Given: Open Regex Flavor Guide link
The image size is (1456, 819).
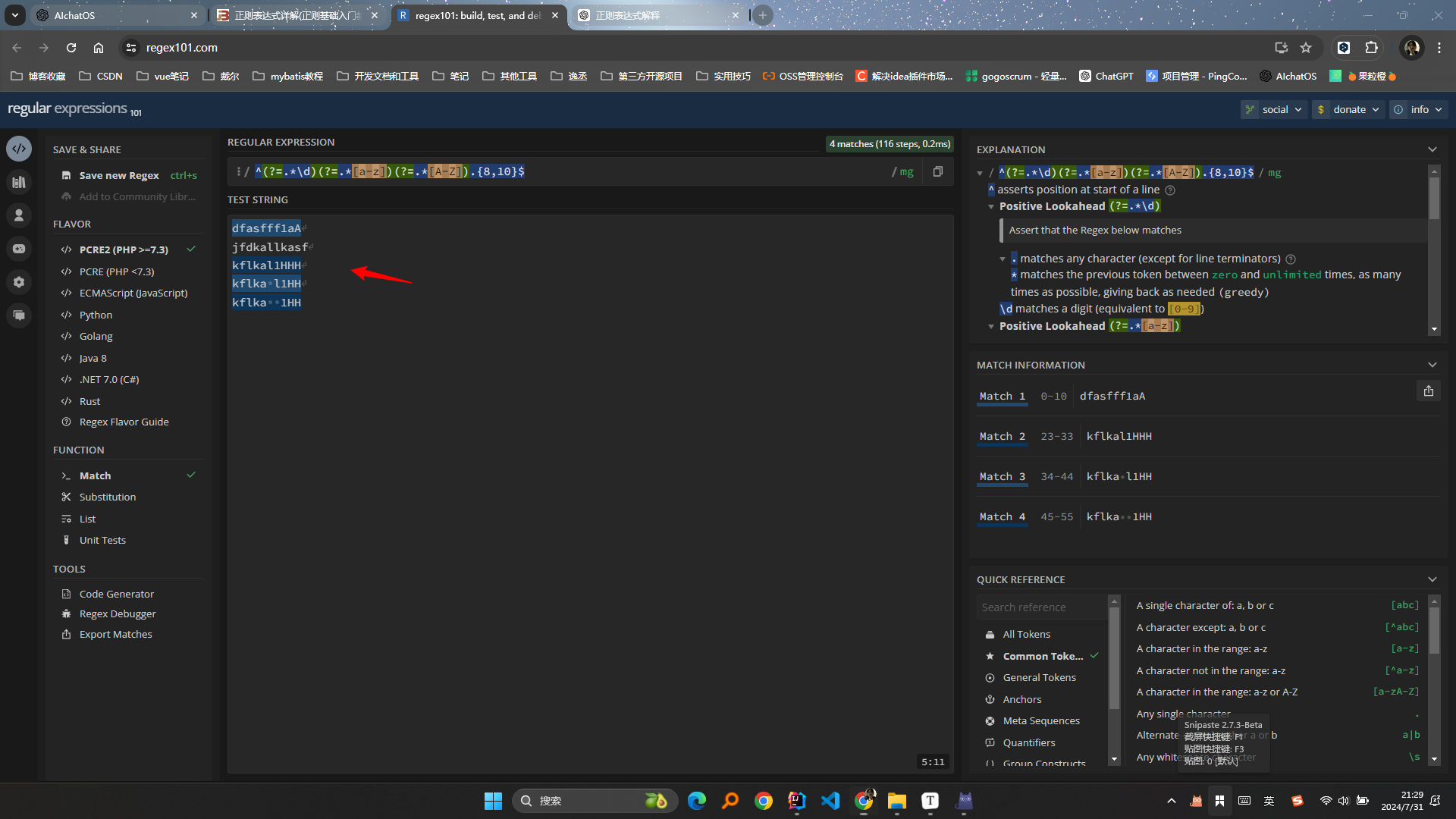Looking at the screenshot, I should (124, 422).
